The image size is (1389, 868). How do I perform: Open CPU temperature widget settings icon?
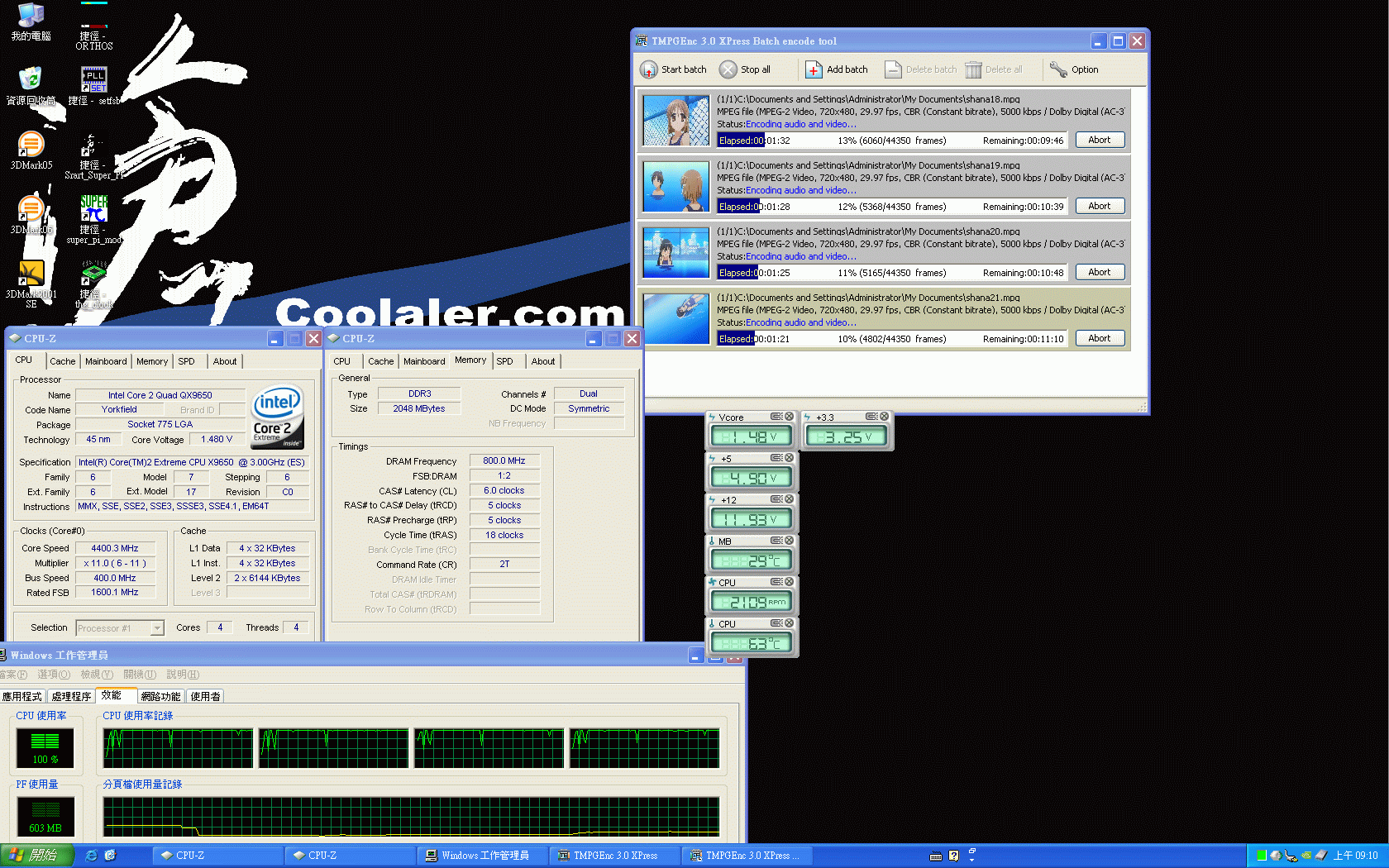[x=776, y=623]
